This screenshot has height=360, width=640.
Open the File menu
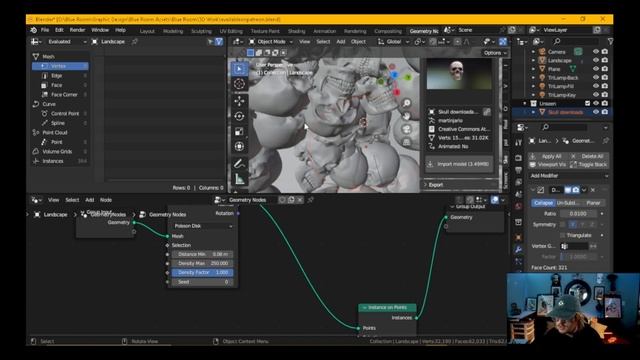point(45,30)
